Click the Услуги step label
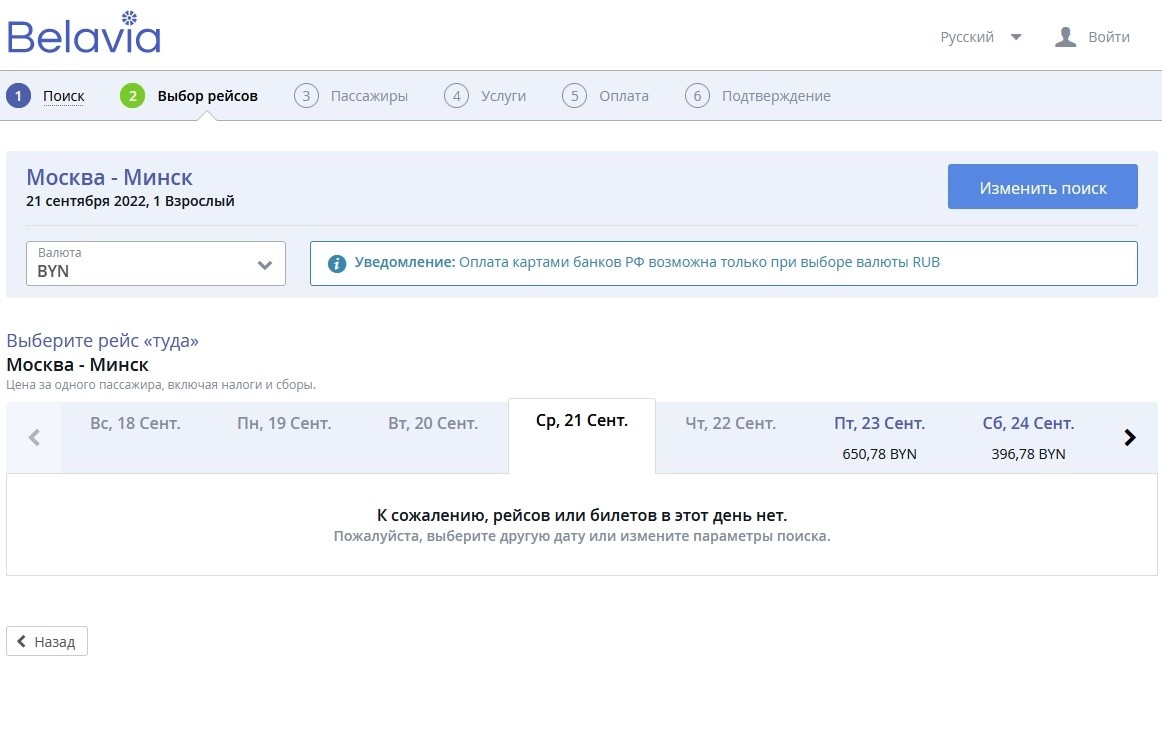The image size is (1162, 750). point(503,96)
